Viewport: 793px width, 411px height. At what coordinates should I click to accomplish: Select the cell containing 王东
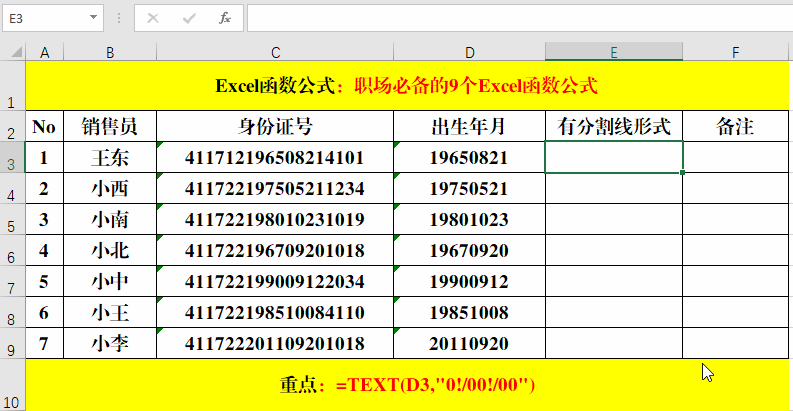(110, 157)
